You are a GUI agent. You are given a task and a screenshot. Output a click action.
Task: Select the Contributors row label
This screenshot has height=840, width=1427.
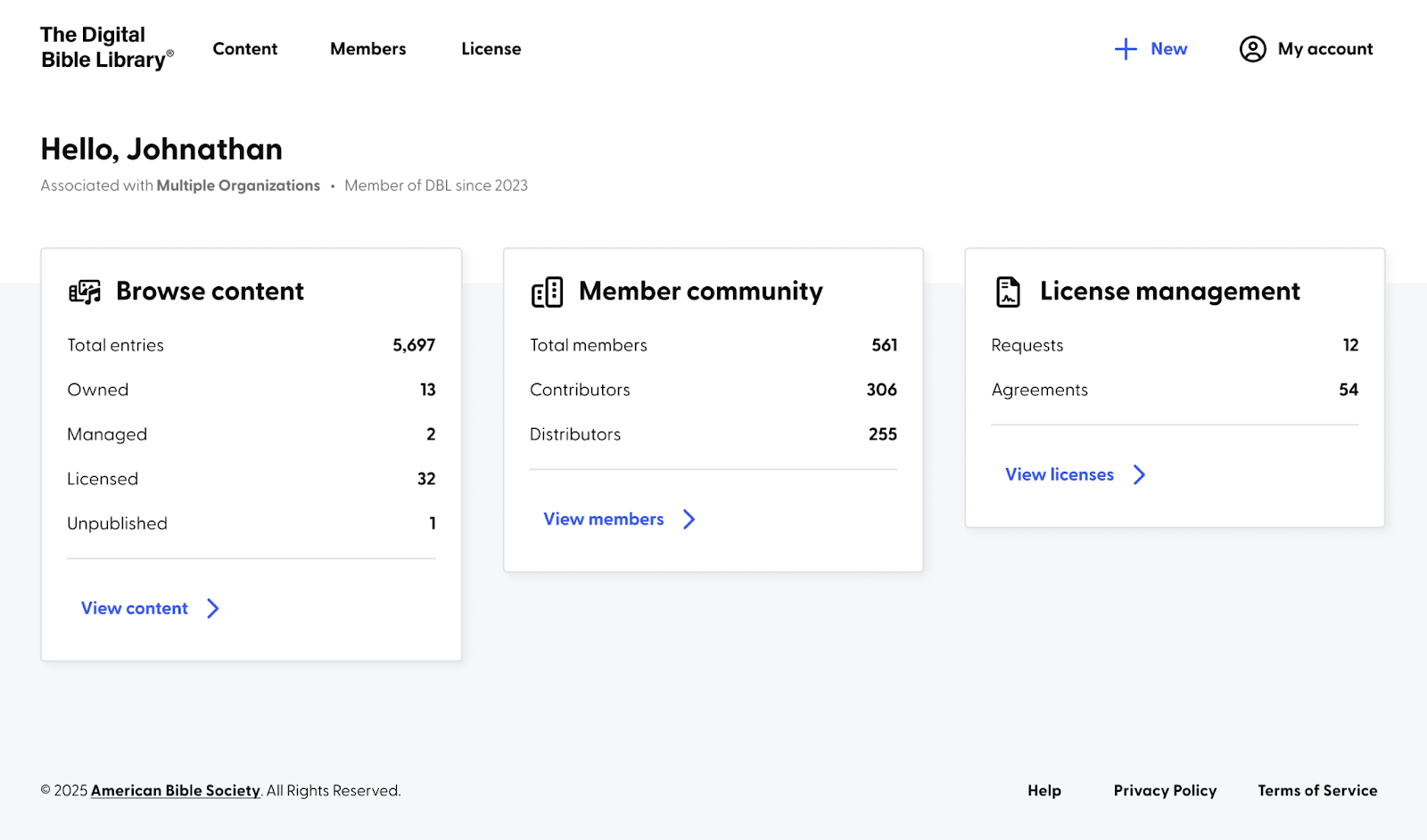pos(580,390)
